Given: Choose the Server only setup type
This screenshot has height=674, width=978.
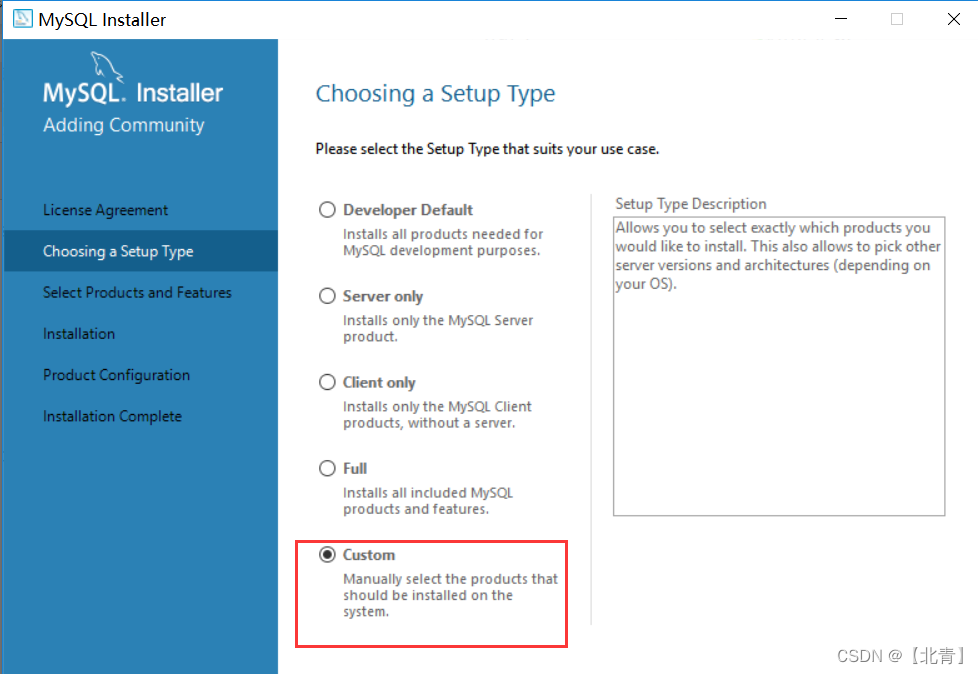Looking at the screenshot, I should [327, 296].
